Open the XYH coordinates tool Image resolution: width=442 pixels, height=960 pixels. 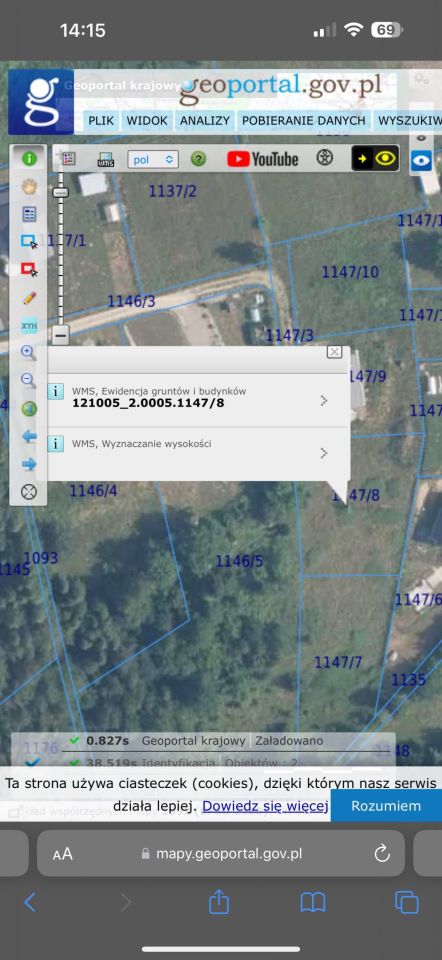coord(29,325)
